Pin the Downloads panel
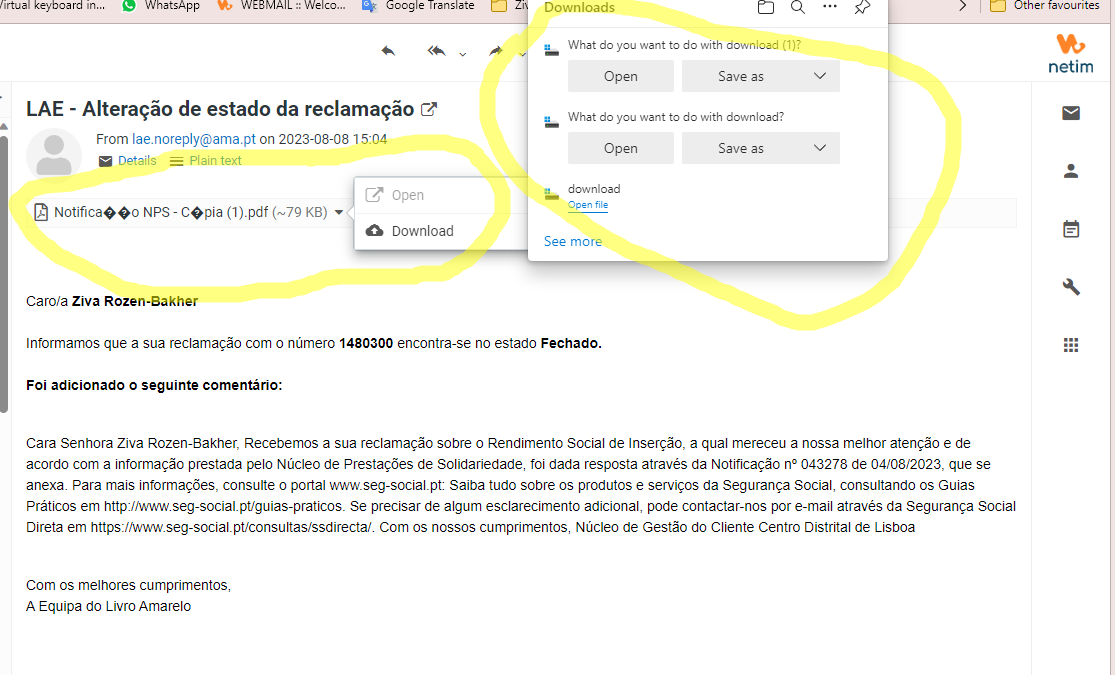Image resolution: width=1115 pixels, height=675 pixels. tap(862, 7)
